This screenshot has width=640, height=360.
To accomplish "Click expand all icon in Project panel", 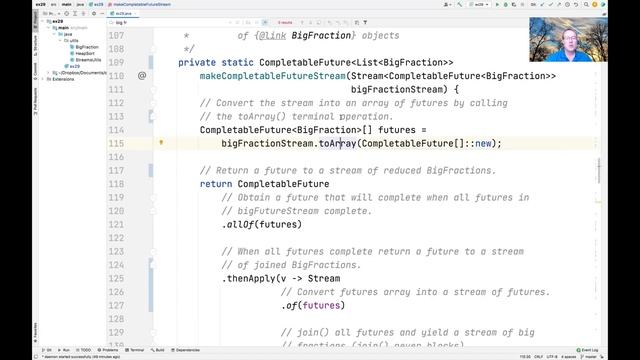I will (75, 13).
